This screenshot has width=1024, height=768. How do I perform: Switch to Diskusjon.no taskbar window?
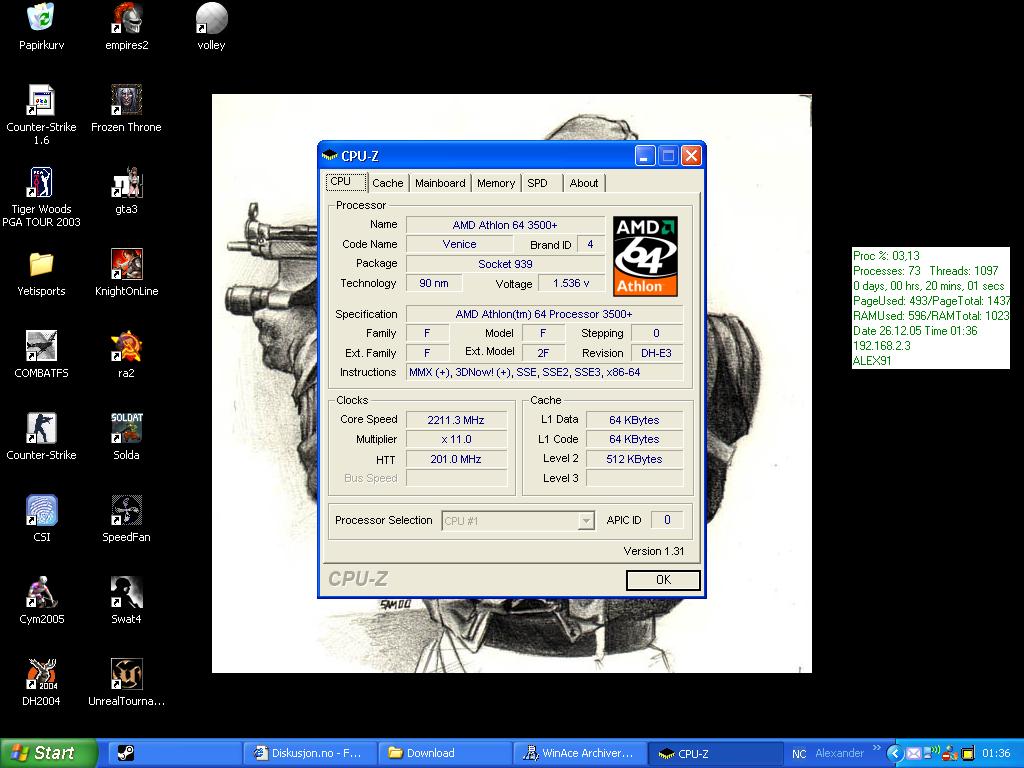[x=310, y=753]
